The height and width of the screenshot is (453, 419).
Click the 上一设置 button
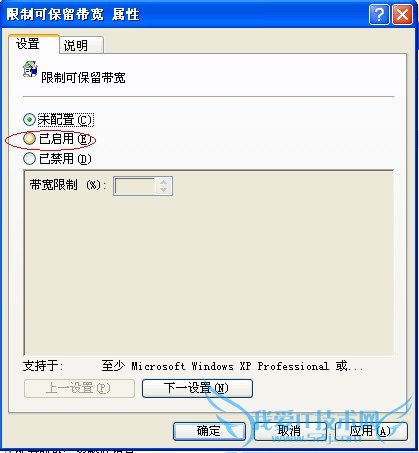tap(79, 388)
